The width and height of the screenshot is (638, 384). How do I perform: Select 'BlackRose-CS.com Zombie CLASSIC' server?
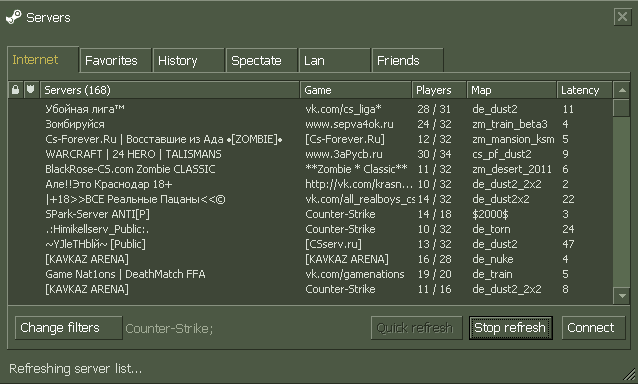coord(310,169)
